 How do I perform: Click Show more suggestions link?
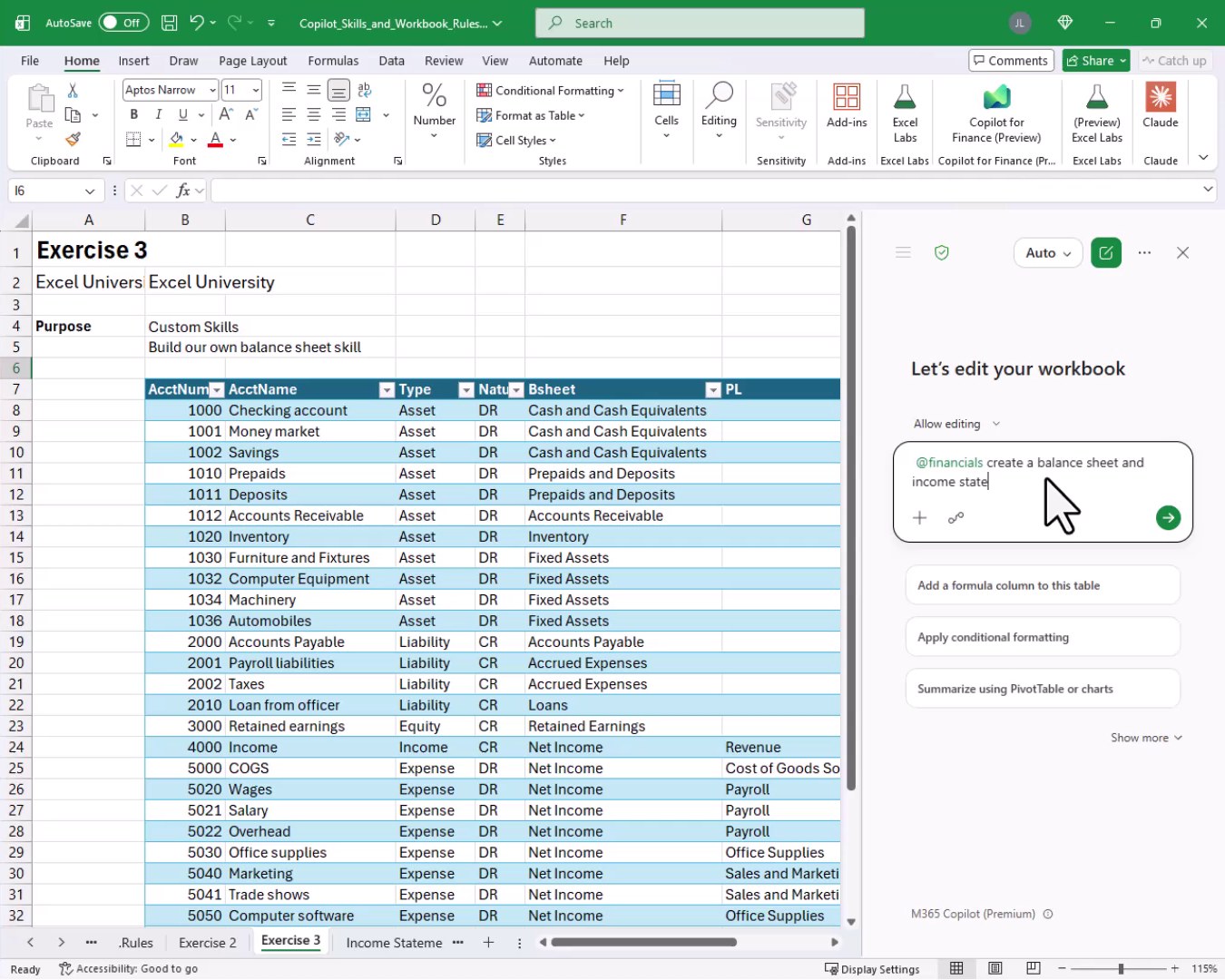point(1146,738)
